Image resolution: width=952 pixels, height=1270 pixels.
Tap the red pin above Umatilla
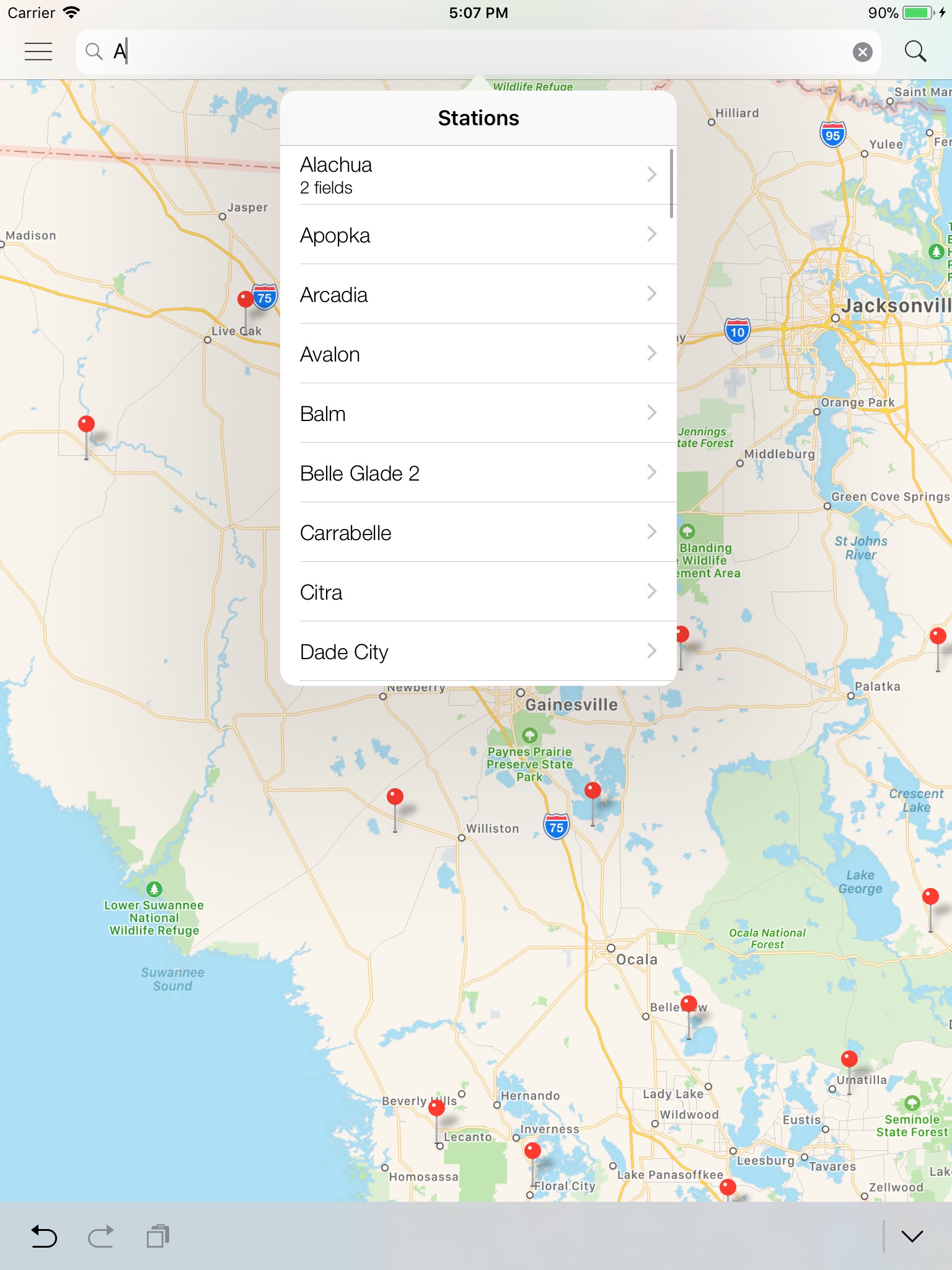tap(849, 1059)
